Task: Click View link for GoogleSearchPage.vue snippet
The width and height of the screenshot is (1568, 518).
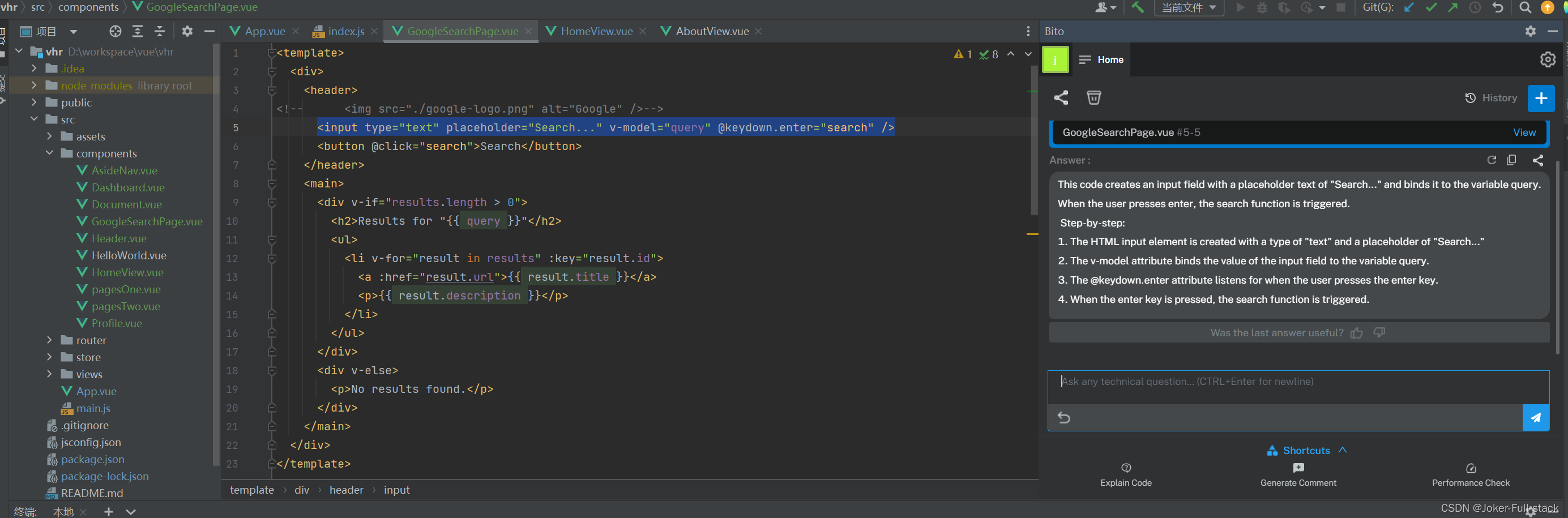Action: point(1524,132)
